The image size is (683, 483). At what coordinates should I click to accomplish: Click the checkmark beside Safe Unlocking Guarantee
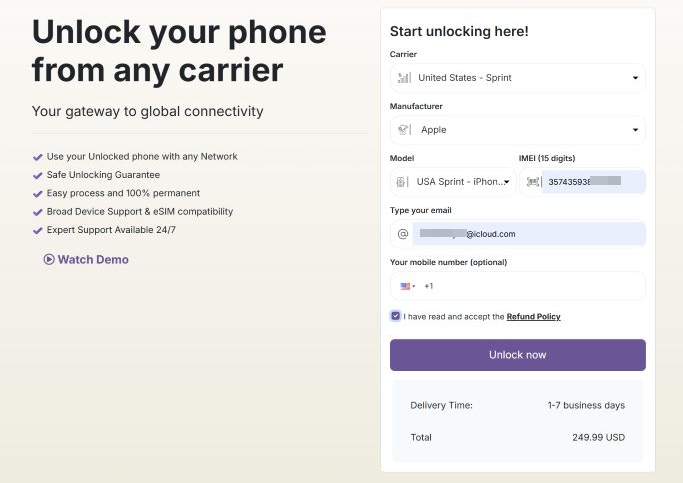click(38, 175)
